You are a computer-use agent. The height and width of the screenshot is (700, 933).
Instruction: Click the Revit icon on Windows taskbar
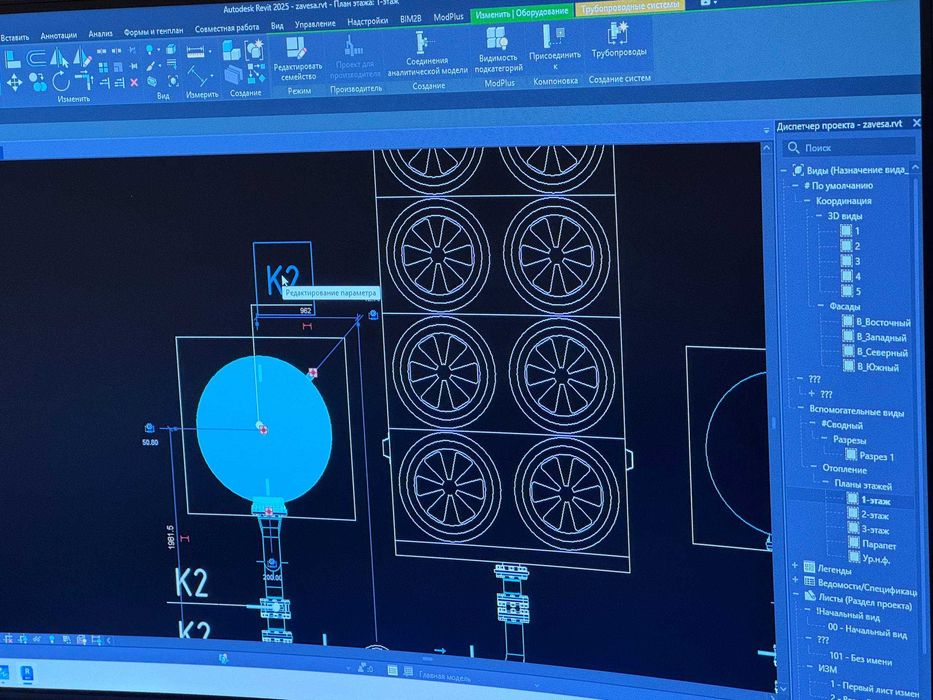[27, 673]
